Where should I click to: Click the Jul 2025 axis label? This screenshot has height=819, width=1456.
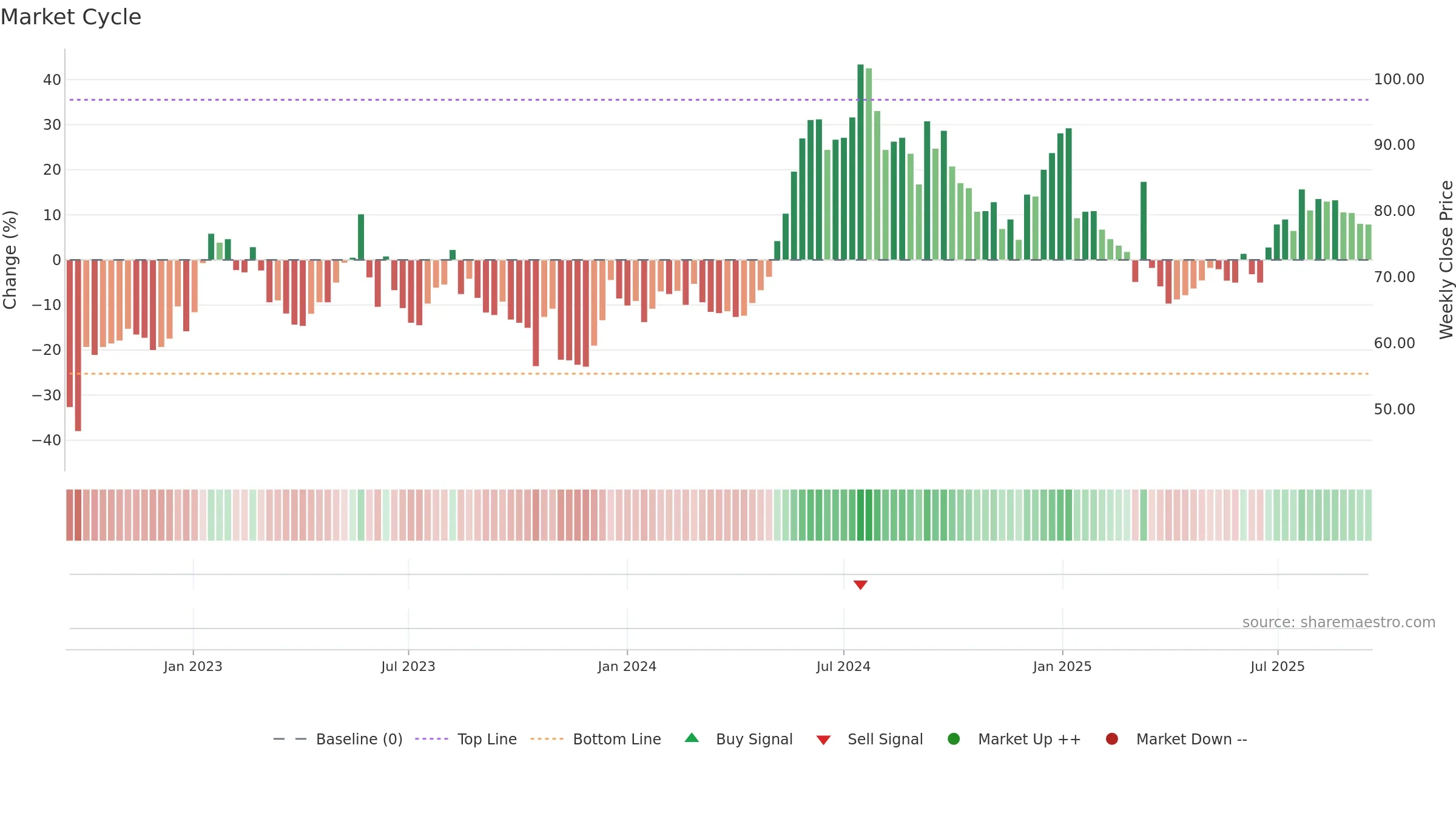pos(1278,667)
